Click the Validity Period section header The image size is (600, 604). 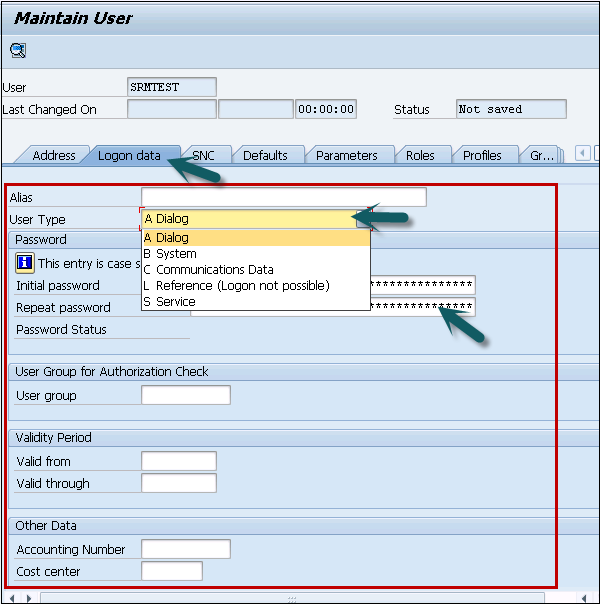coord(54,438)
